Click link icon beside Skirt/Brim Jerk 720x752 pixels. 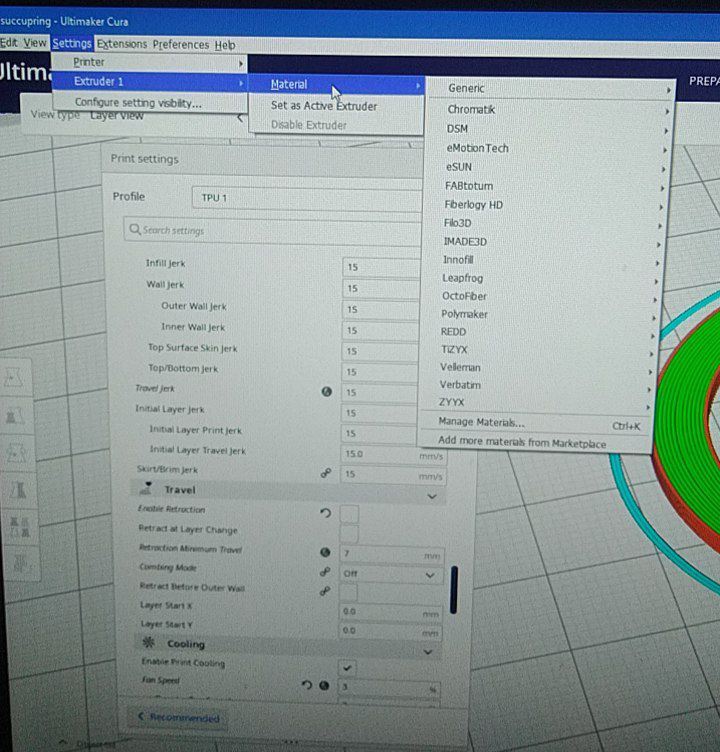tap(326, 474)
